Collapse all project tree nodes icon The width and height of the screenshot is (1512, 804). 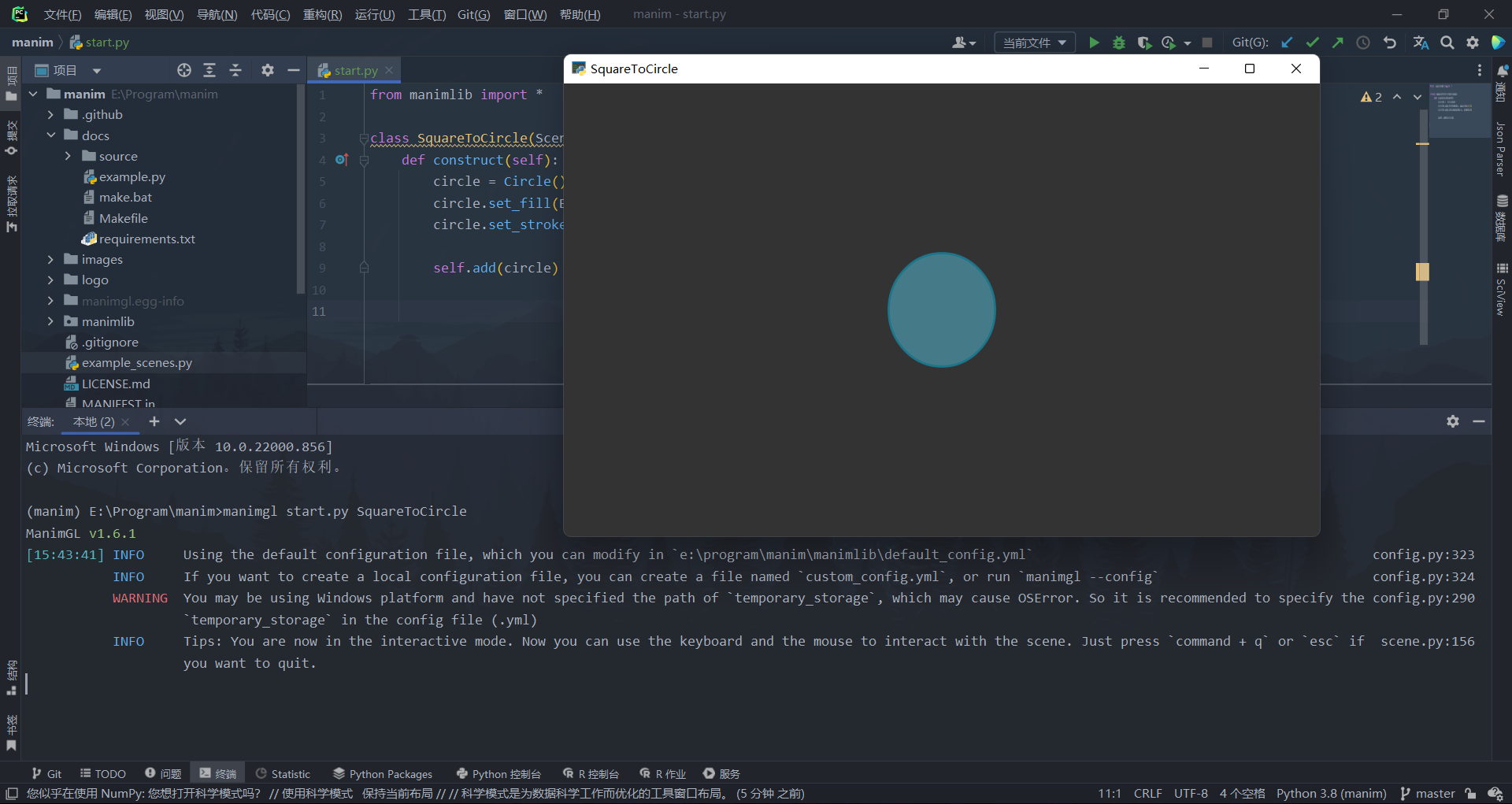point(235,70)
